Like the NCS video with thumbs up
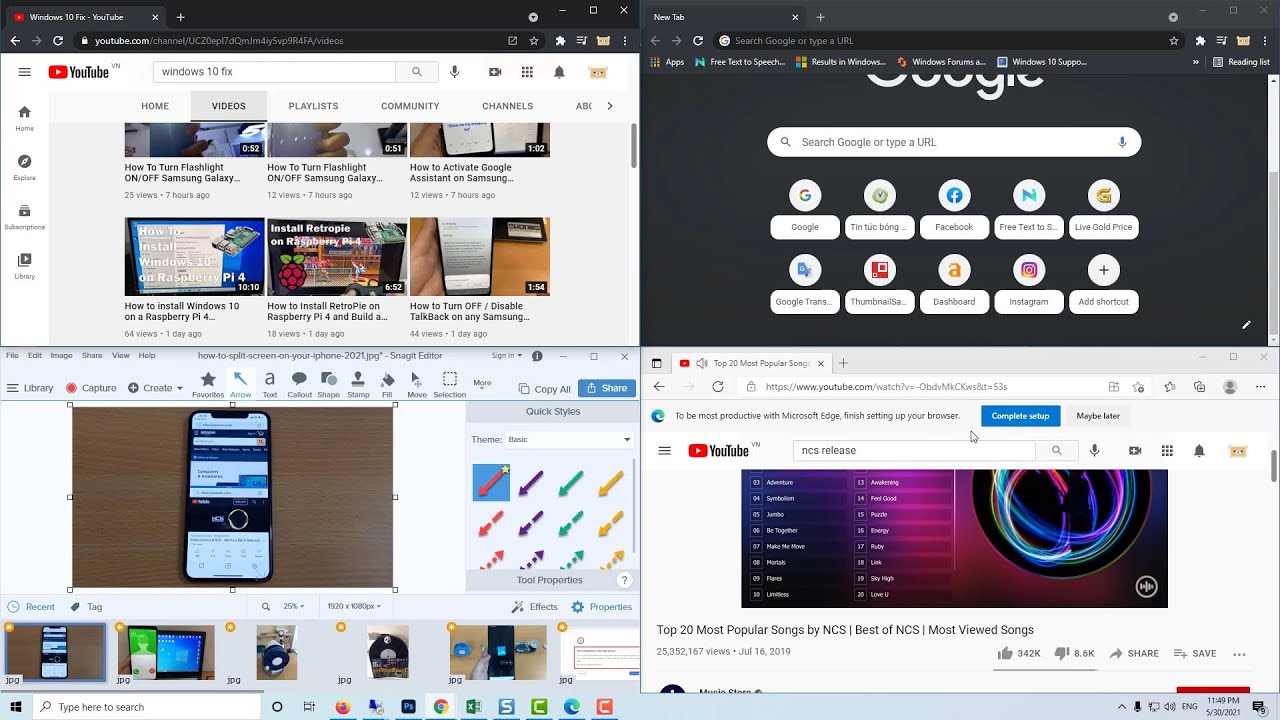The height and width of the screenshot is (720, 1280). tap(1005, 653)
